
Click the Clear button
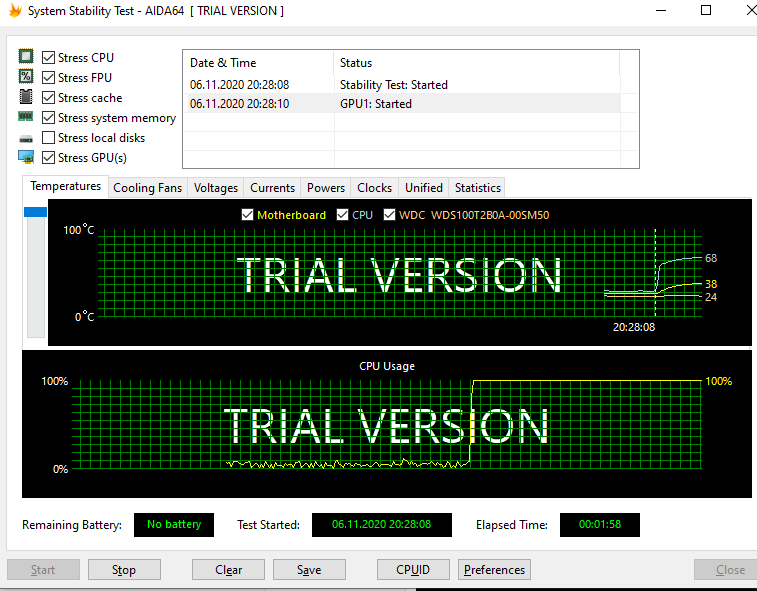coord(228,570)
